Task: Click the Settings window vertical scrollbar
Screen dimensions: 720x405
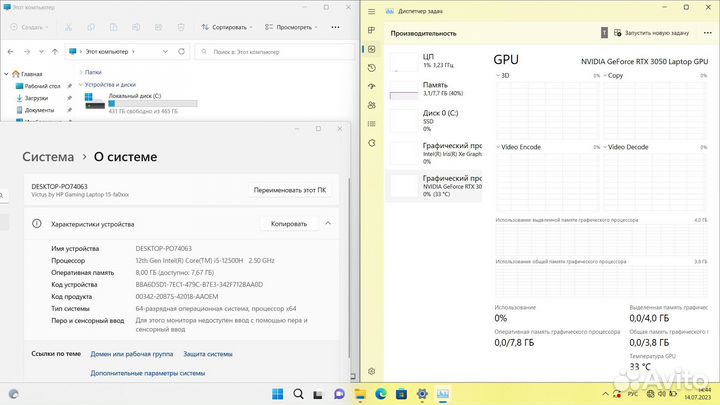Action: 349,266
